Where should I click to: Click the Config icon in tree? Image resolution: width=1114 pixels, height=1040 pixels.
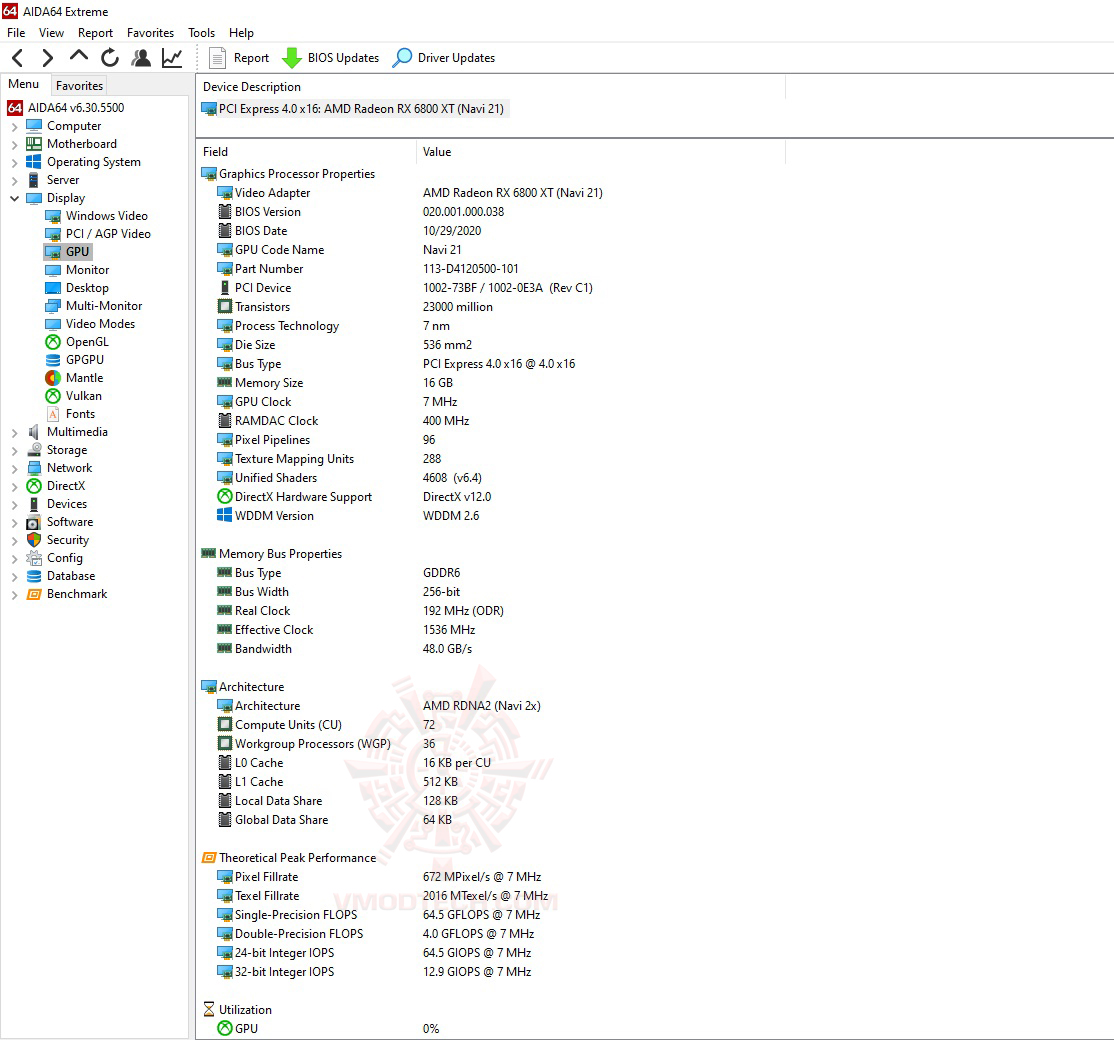click(x=34, y=558)
